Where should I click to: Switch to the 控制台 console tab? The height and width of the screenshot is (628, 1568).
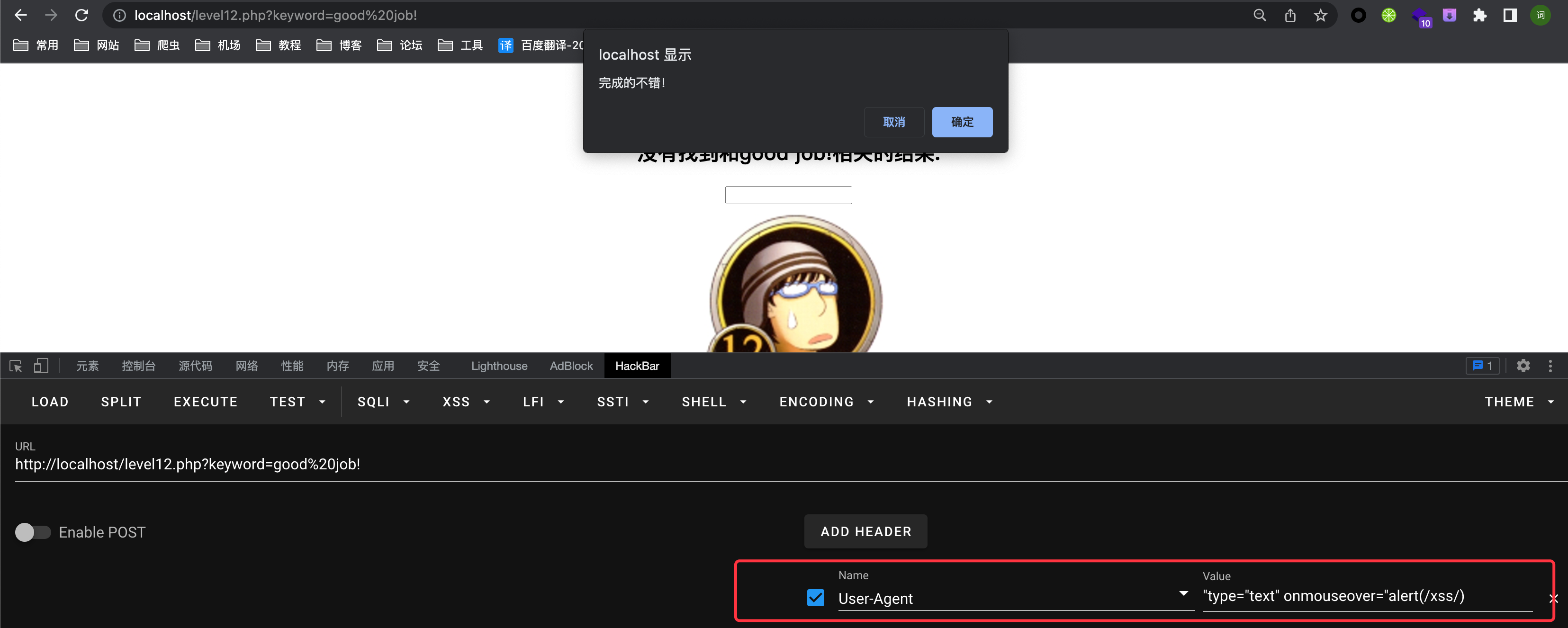pos(138,366)
